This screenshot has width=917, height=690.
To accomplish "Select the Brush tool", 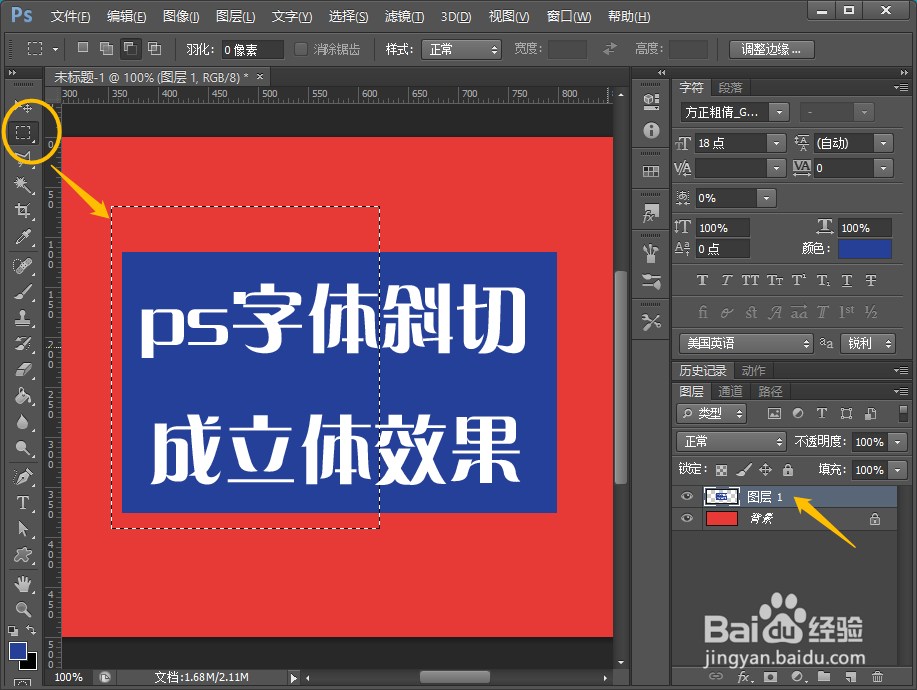I will (22, 292).
